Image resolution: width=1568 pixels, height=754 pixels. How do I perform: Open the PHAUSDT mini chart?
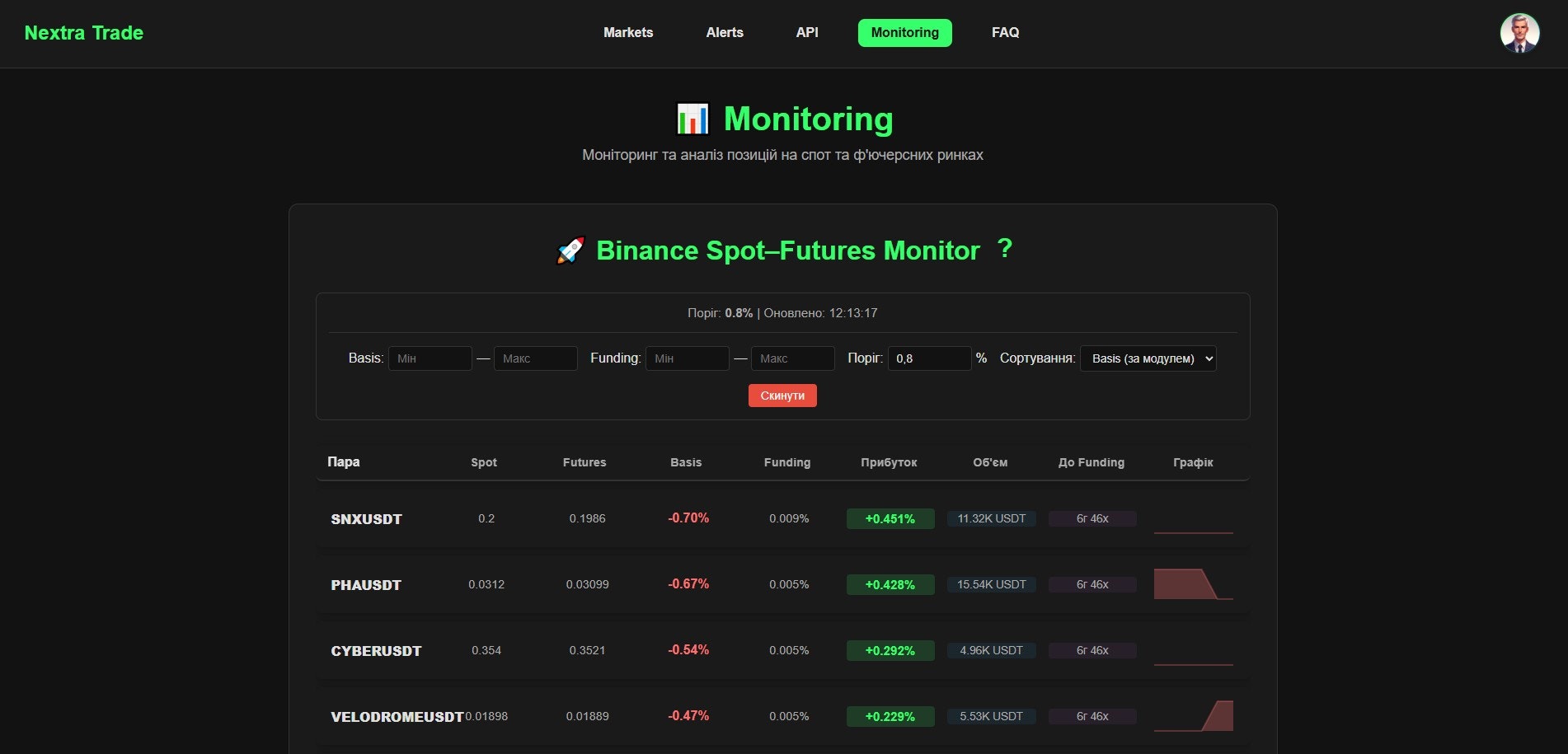pos(1194,584)
